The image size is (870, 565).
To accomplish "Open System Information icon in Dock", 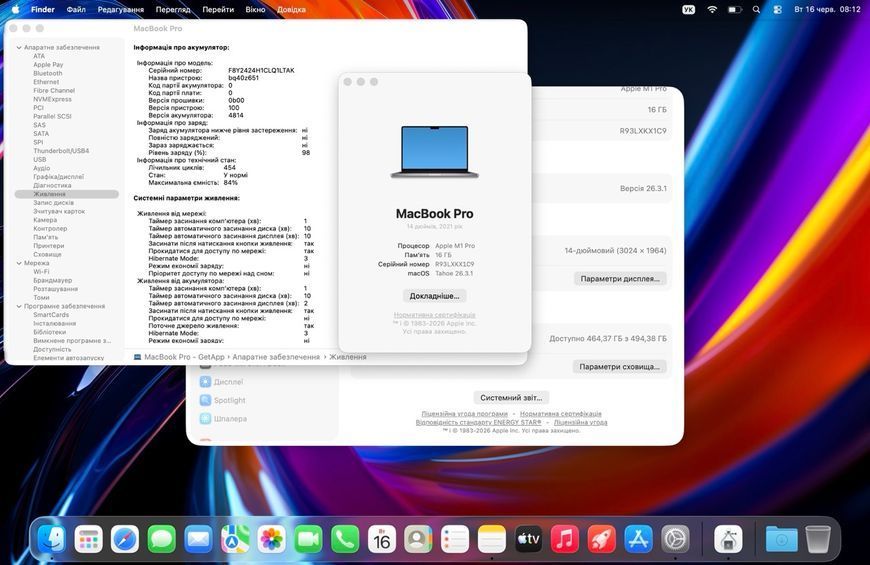I will click(x=728, y=538).
